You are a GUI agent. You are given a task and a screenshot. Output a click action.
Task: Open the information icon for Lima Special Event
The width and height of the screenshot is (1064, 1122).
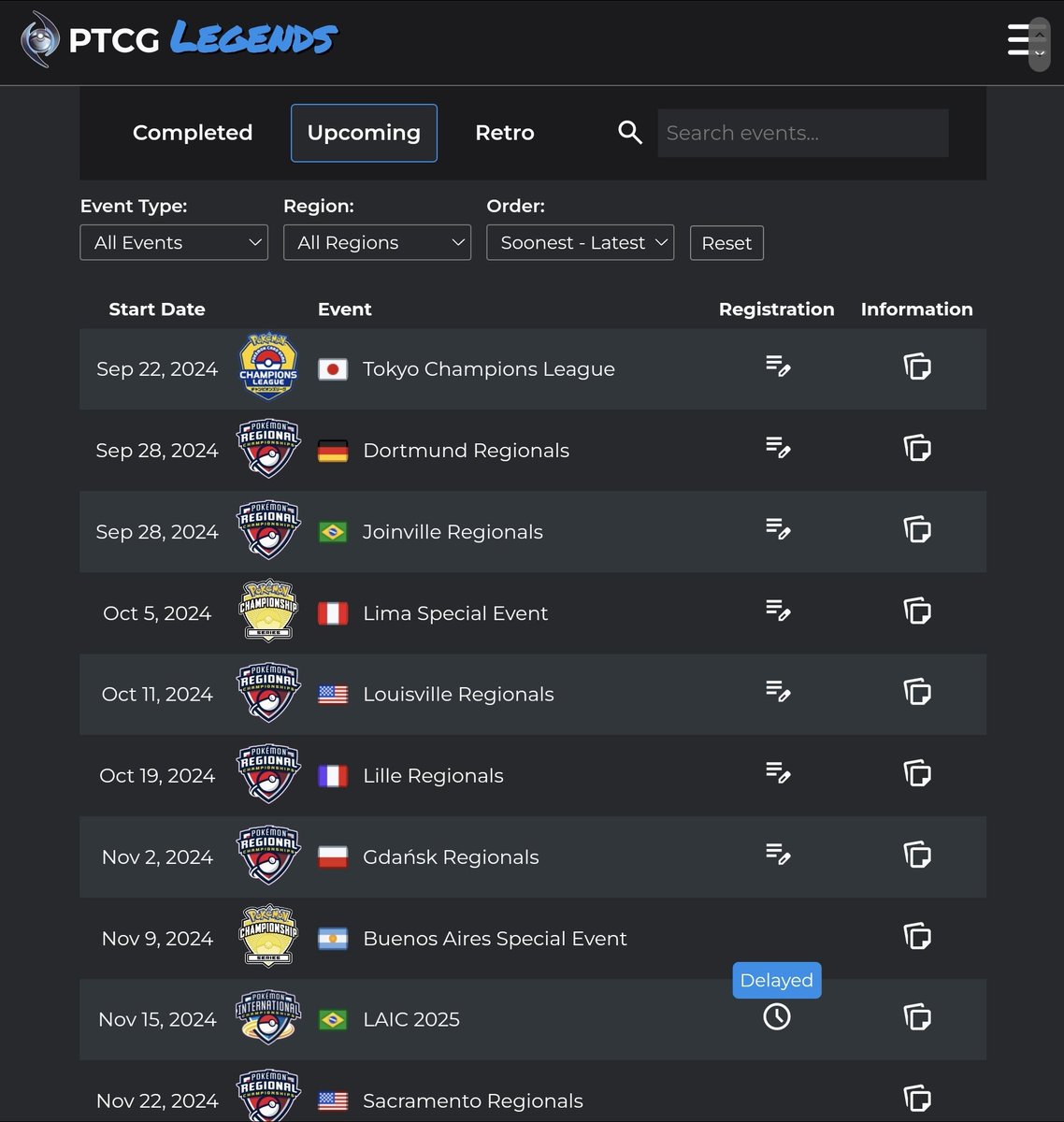pyautogui.click(x=917, y=611)
